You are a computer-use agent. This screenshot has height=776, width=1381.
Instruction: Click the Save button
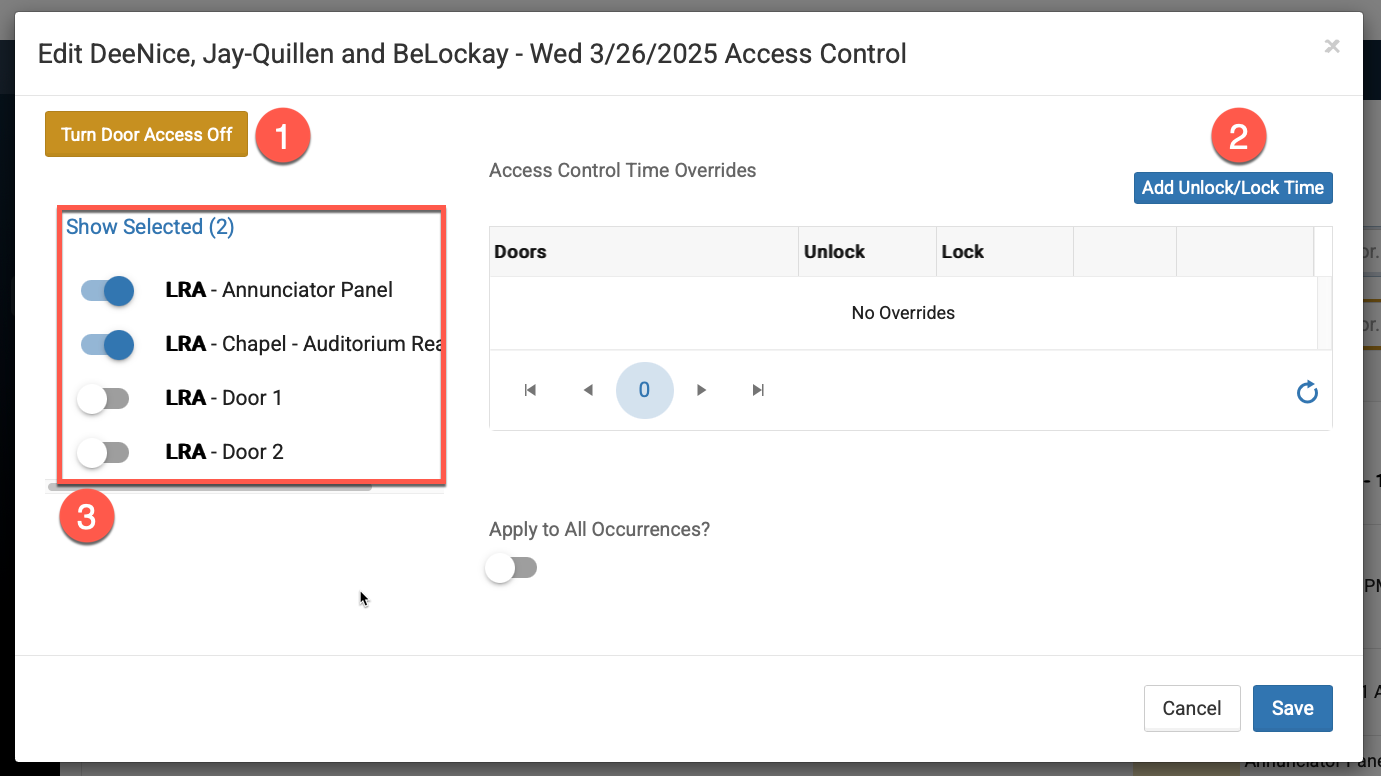click(1292, 708)
